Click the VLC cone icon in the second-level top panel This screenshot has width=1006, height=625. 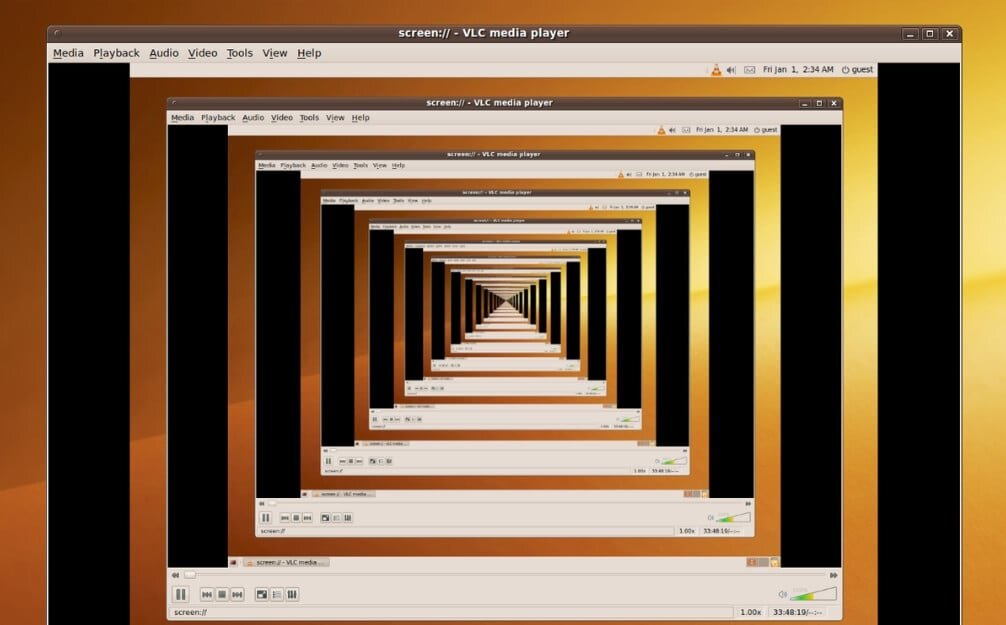(661, 130)
